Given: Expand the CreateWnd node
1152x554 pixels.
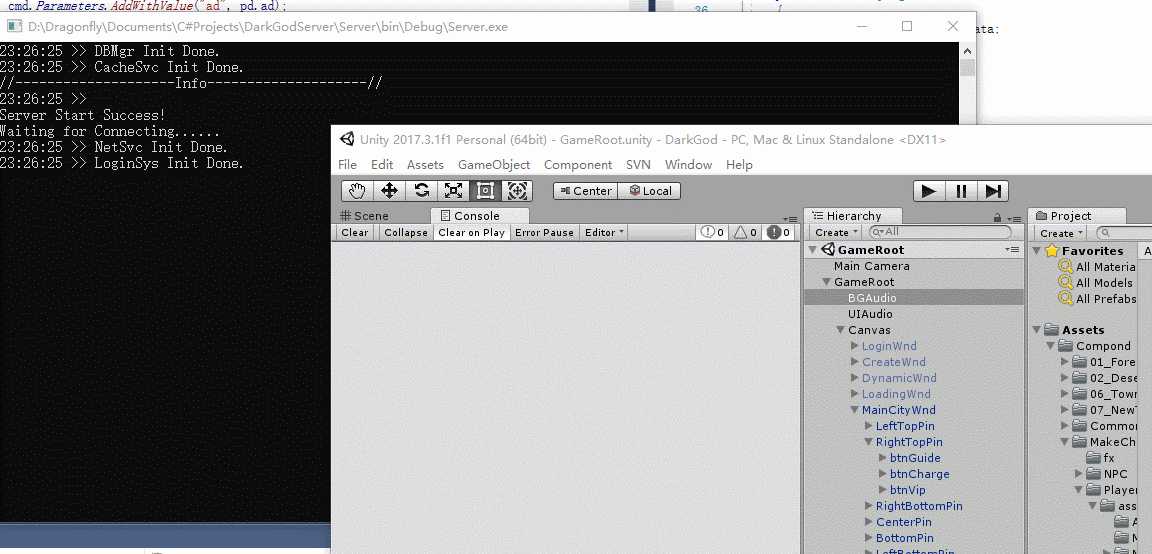Looking at the screenshot, I should click(x=854, y=362).
